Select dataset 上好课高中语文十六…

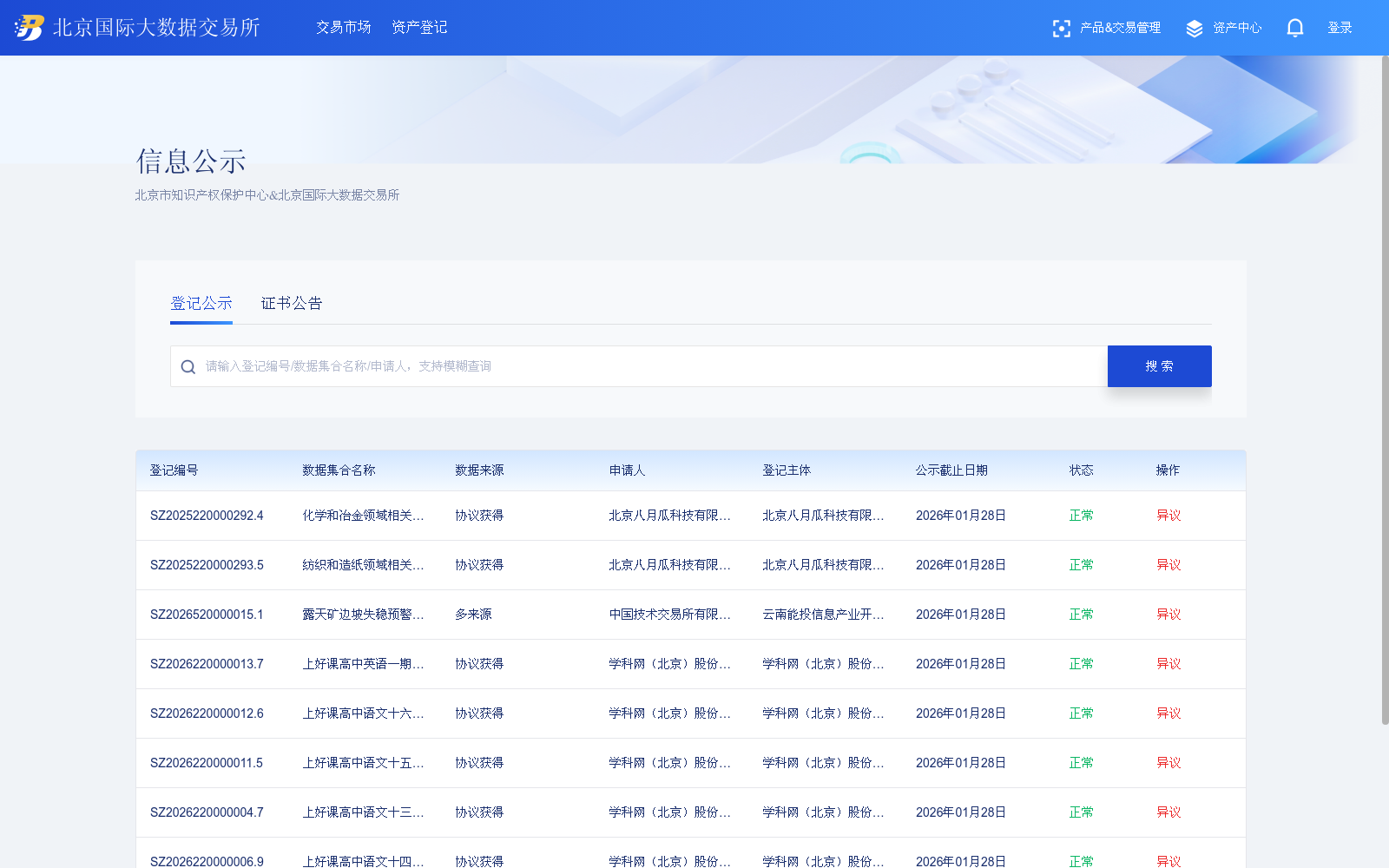point(363,713)
